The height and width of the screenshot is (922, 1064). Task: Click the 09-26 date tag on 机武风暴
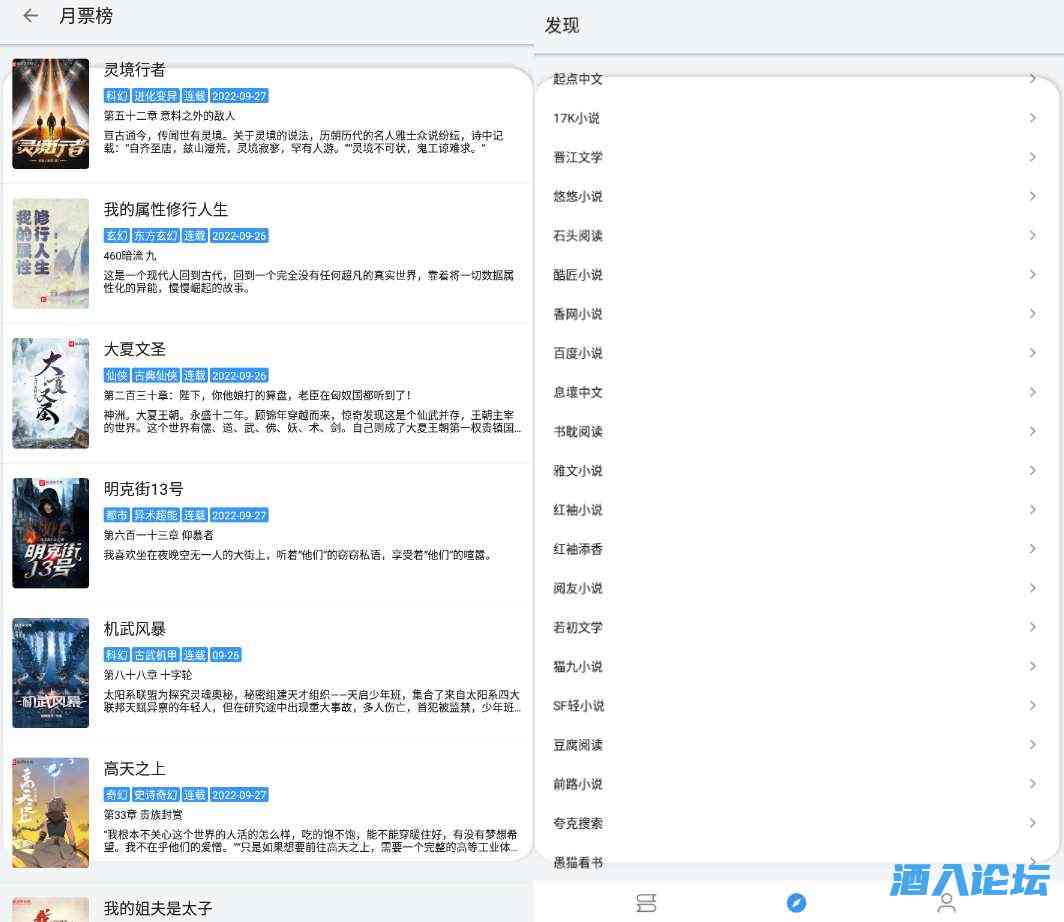[x=225, y=655]
